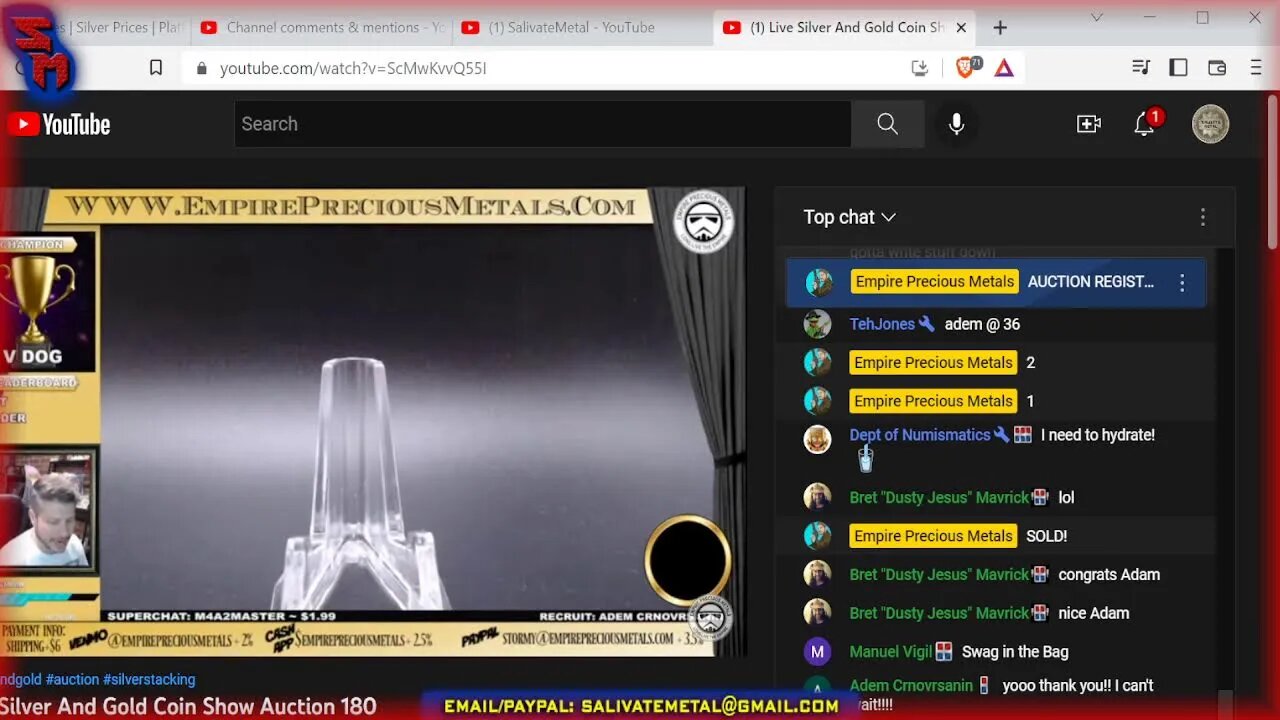The height and width of the screenshot is (720, 1280).
Task: Open account avatar menu
Action: point(1210,124)
